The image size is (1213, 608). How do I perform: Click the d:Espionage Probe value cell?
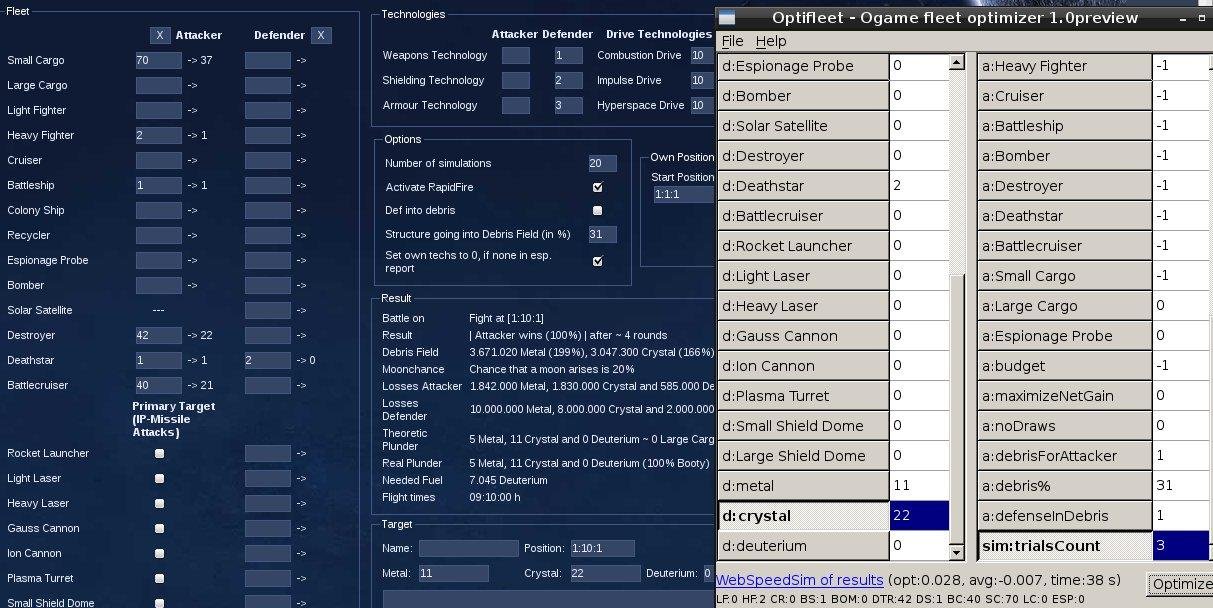(x=919, y=66)
